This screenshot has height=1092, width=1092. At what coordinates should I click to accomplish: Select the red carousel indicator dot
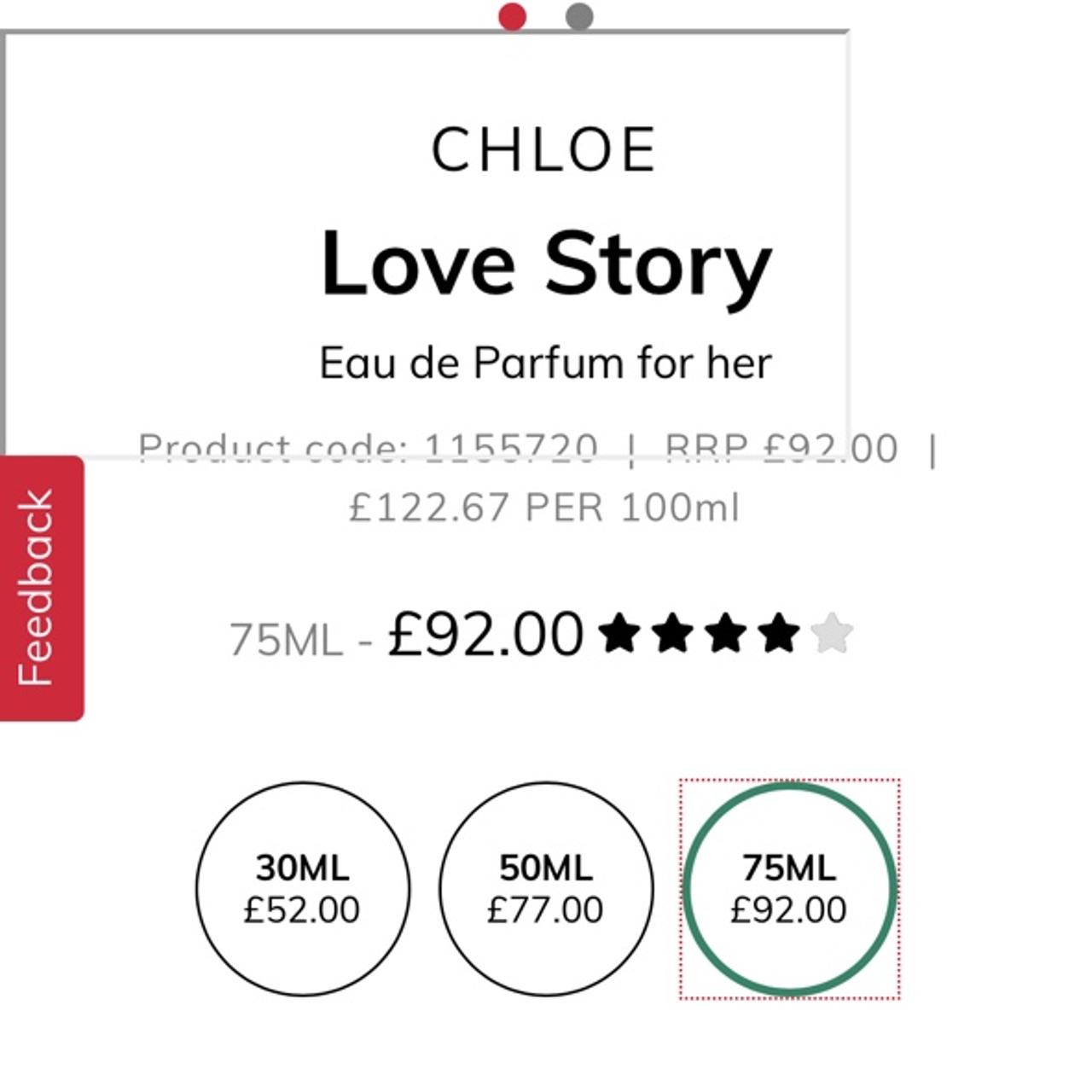tap(512, 16)
